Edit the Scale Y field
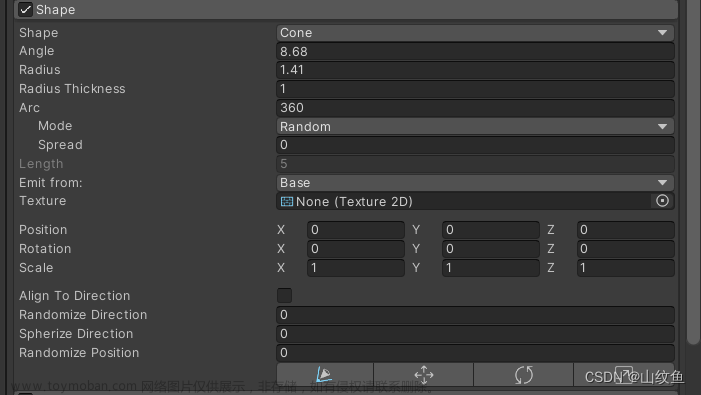This screenshot has height=395, width=701. click(491, 268)
